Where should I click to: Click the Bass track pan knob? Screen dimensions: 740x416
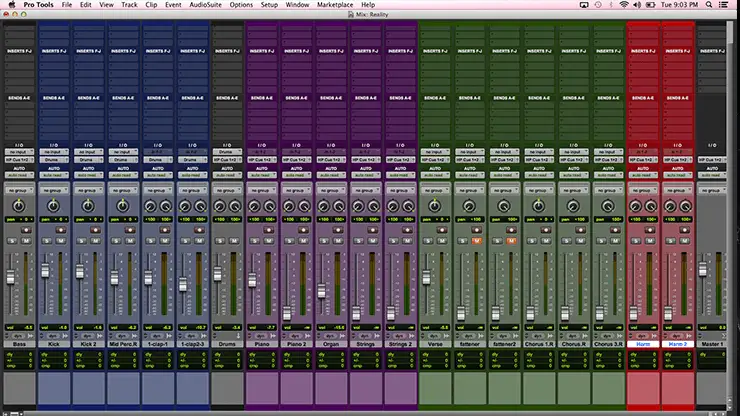coord(20,205)
